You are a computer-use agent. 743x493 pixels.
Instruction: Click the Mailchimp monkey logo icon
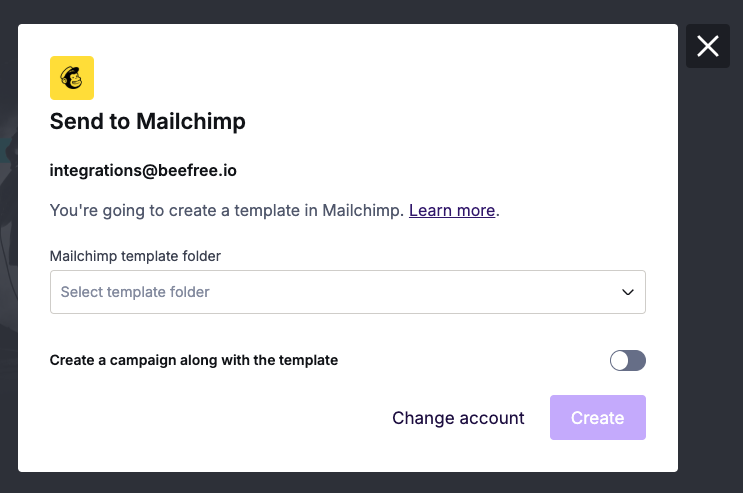[x=72, y=78]
